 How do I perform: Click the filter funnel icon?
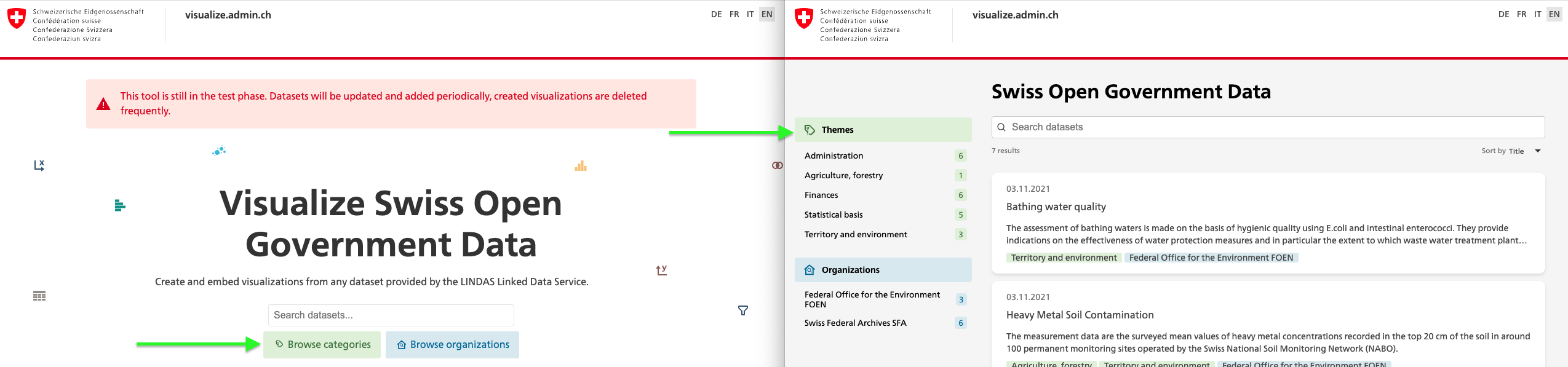[743, 310]
